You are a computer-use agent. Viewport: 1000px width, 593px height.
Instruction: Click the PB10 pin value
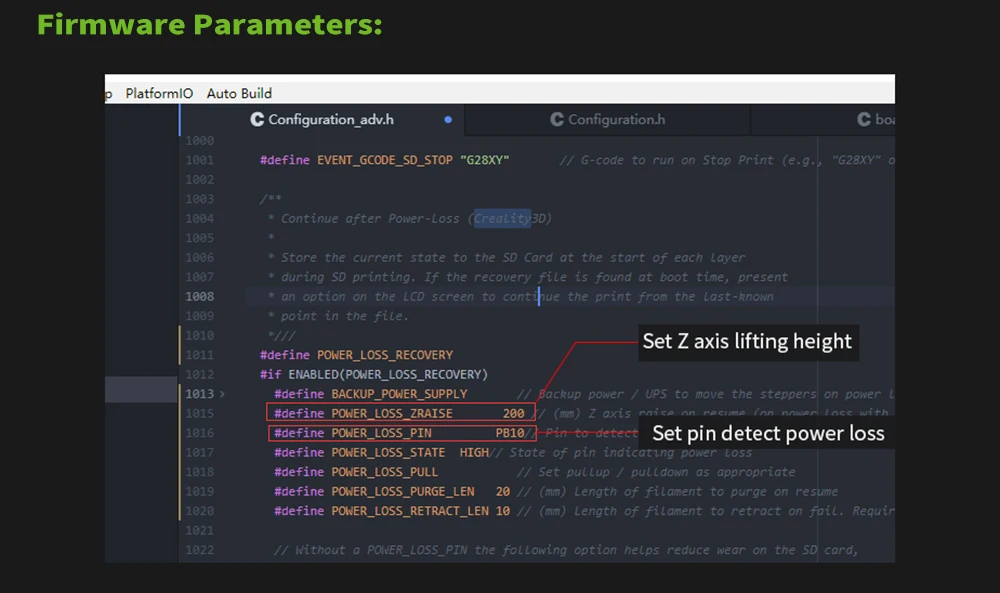[510, 433]
